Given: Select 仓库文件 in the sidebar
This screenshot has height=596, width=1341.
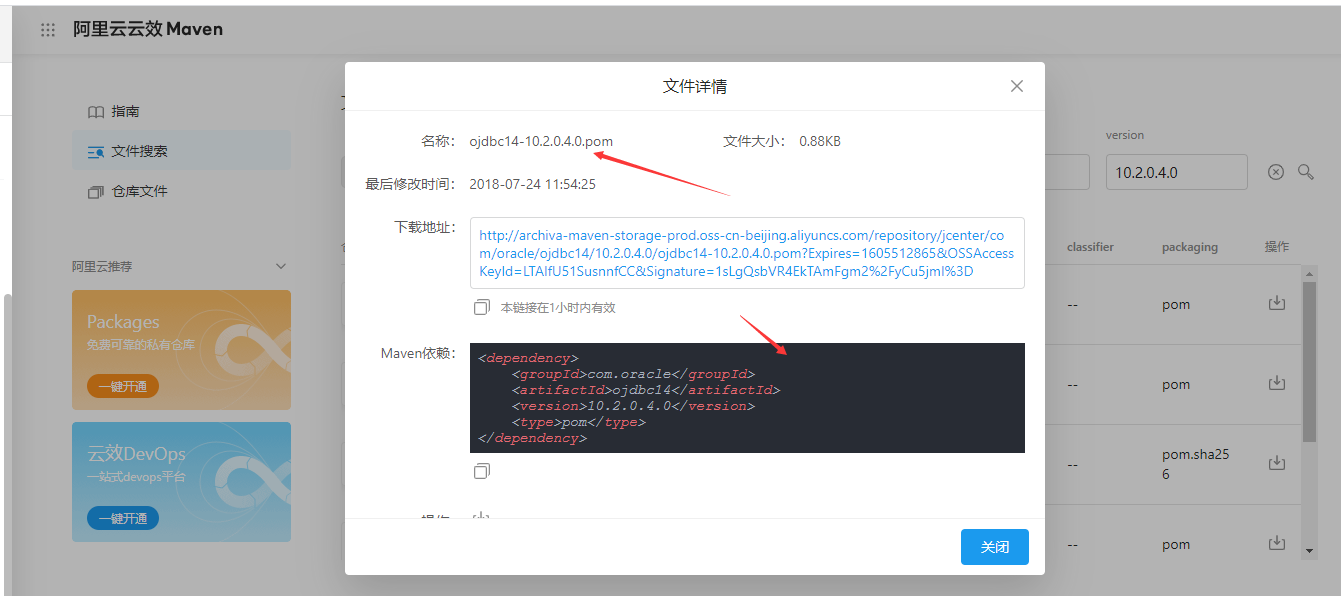Looking at the screenshot, I should (139, 191).
